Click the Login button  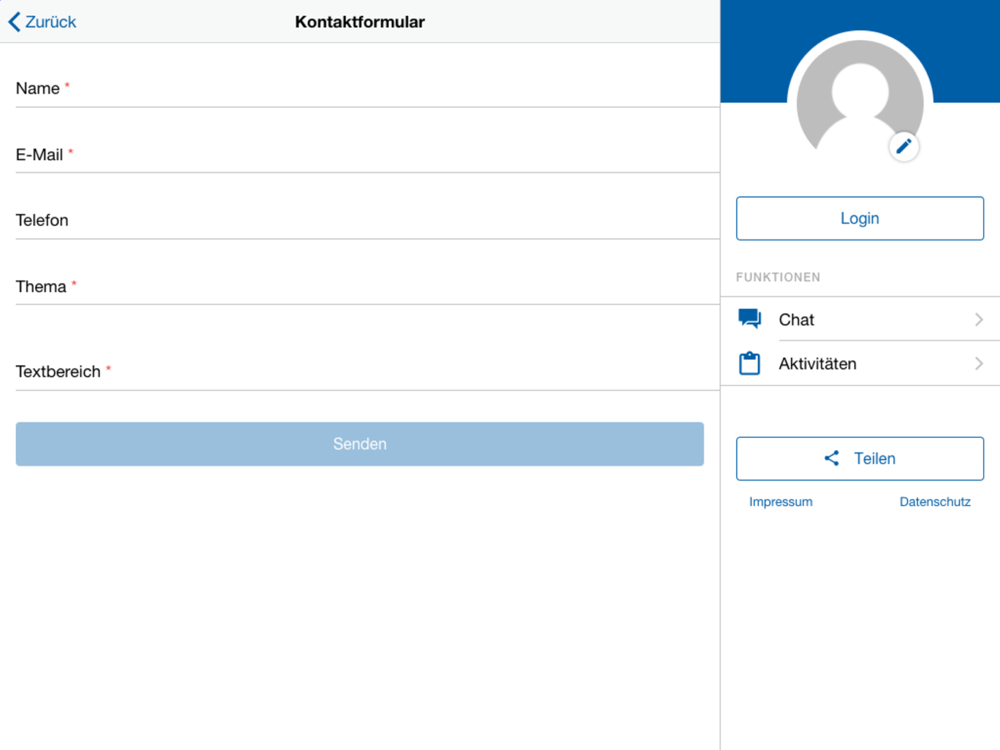pyautogui.click(x=860, y=218)
